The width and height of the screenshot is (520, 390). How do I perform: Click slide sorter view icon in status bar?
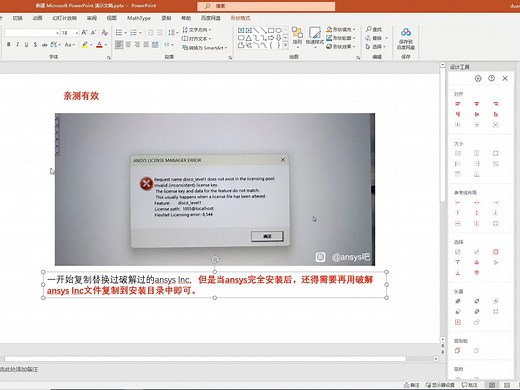[x=507, y=385]
